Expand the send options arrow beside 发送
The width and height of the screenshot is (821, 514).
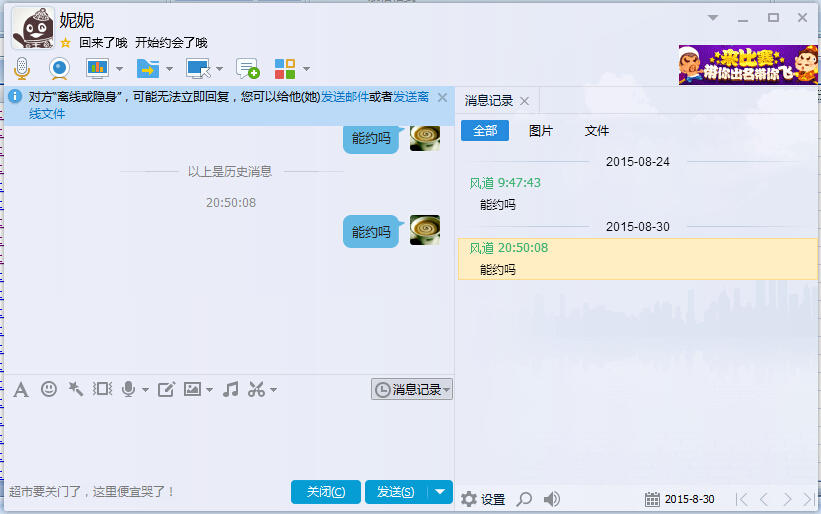[440, 491]
